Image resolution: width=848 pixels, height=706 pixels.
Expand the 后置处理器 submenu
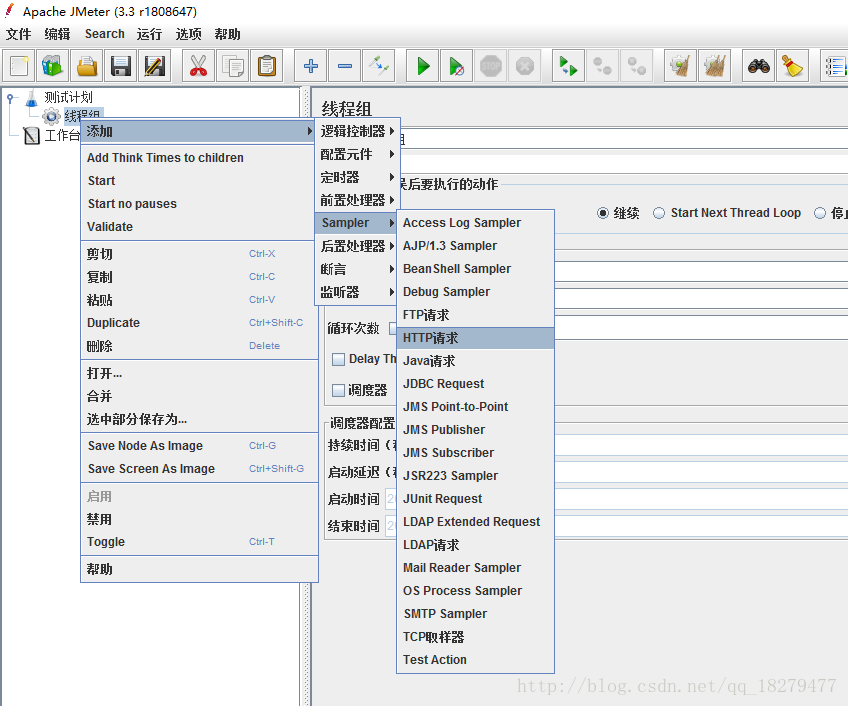click(357, 246)
